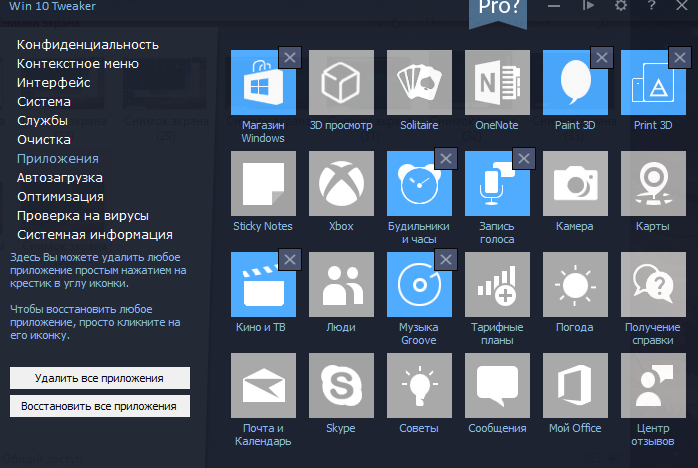The image size is (698, 468).
Task: Remove Paint 3D via corner cross
Action: point(601,58)
